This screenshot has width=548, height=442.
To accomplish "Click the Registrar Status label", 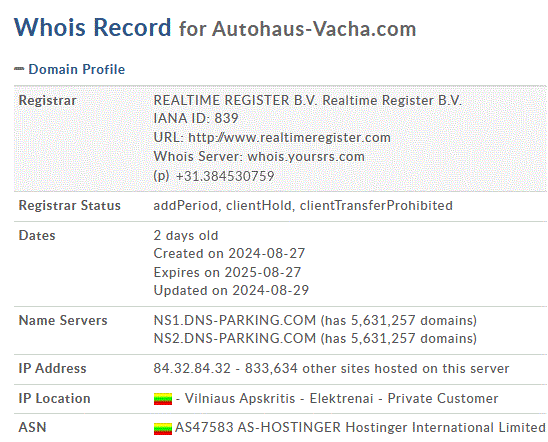I will (x=70, y=205).
